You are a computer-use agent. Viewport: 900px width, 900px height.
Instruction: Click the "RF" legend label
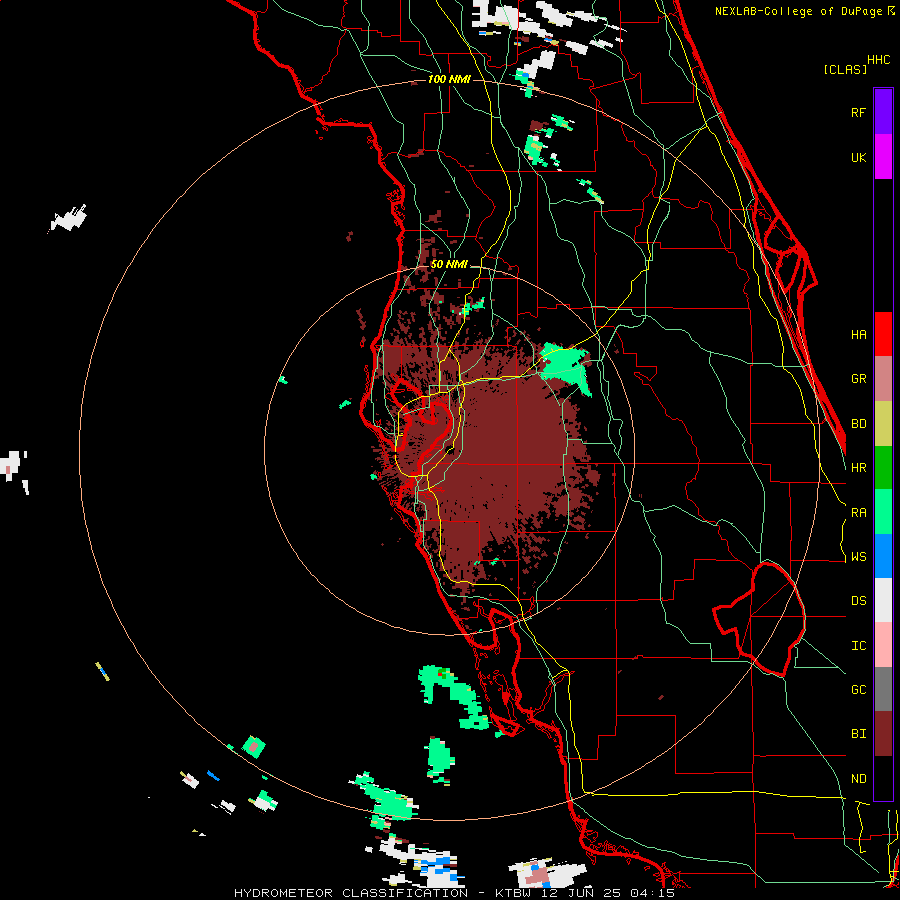(858, 112)
